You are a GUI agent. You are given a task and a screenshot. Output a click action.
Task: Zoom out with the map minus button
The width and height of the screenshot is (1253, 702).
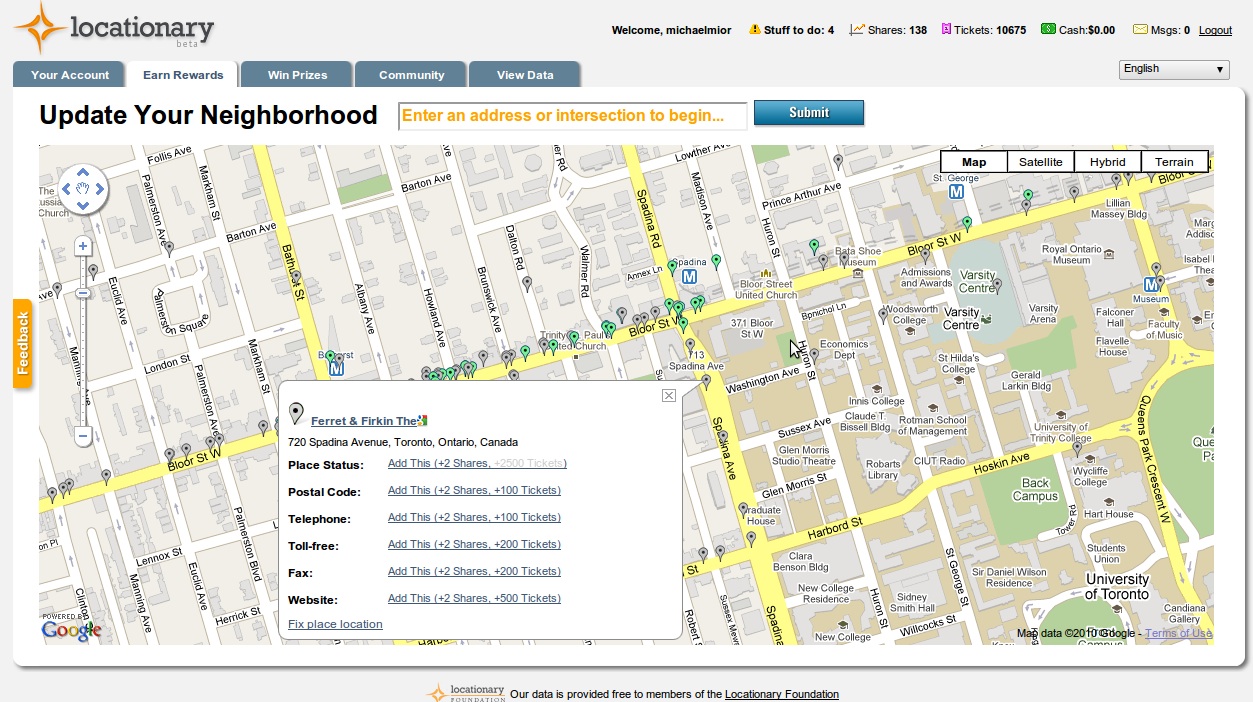click(83, 437)
